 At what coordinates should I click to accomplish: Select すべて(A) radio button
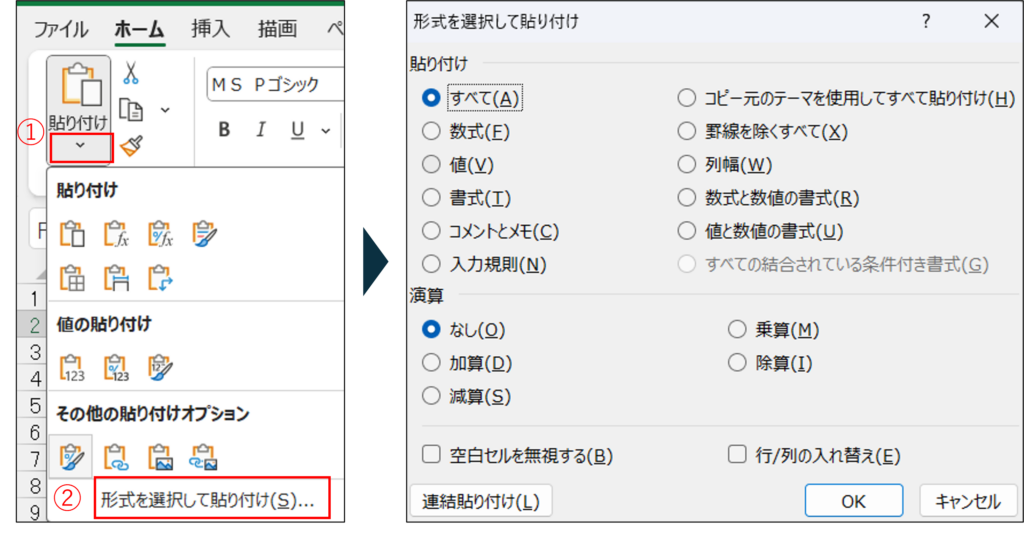[431, 98]
